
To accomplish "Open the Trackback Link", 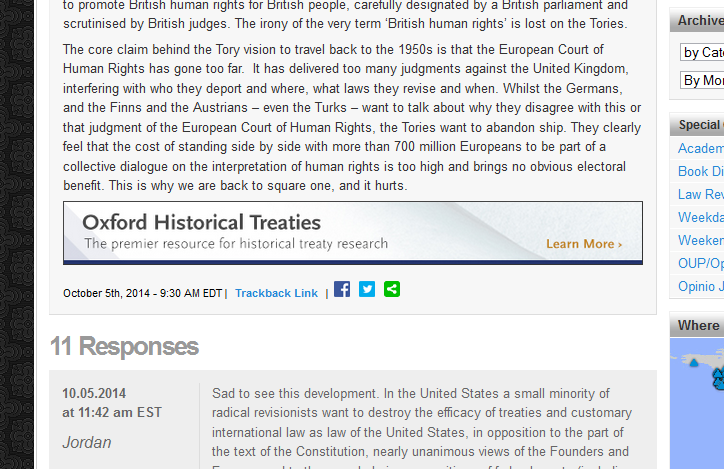I will [276, 293].
